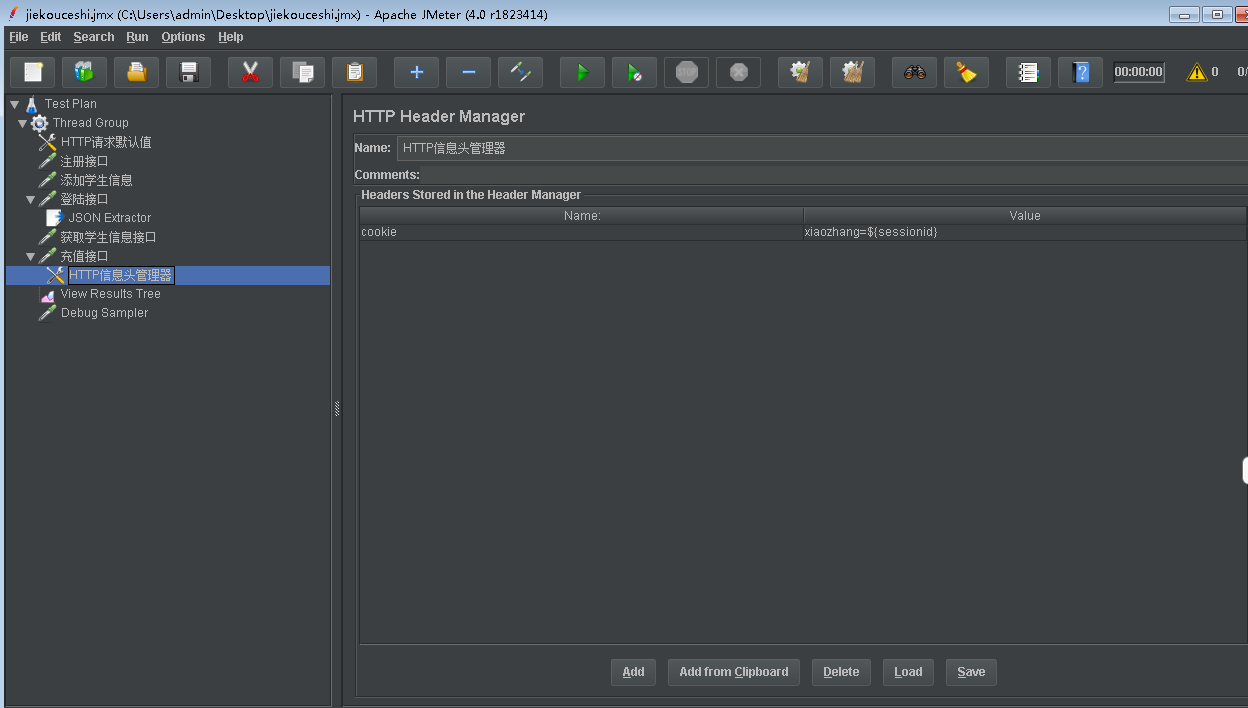Click the Delete header button
Screen dimensions: 1248x708
click(x=841, y=672)
